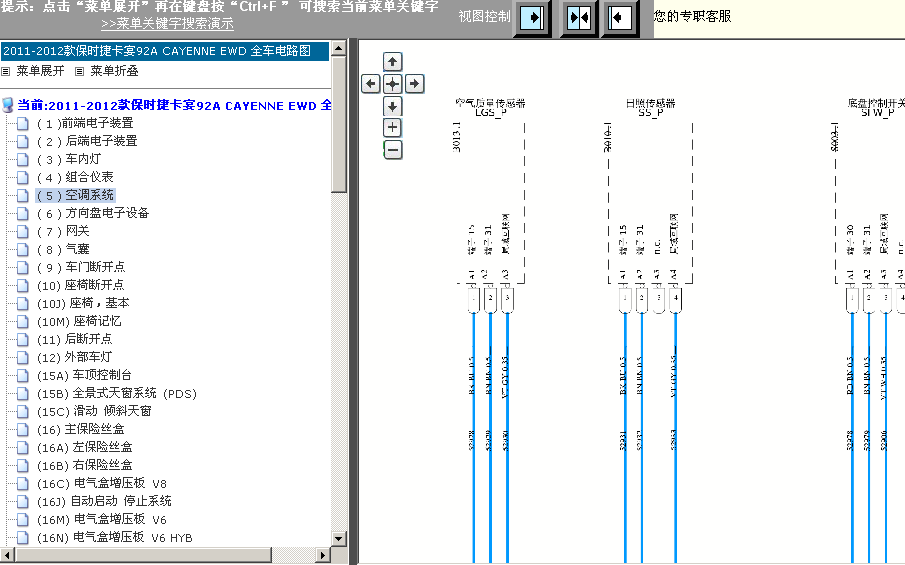Viewport: 905px width, 565px height.
Task: Click connector pin 3 of LGS_P
Action: pos(507,300)
